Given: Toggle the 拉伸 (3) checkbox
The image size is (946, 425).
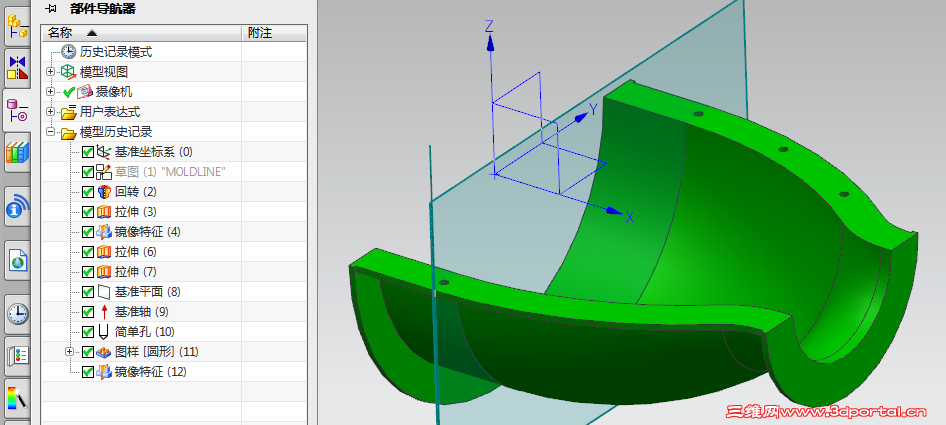Looking at the screenshot, I should click(x=87, y=212).
